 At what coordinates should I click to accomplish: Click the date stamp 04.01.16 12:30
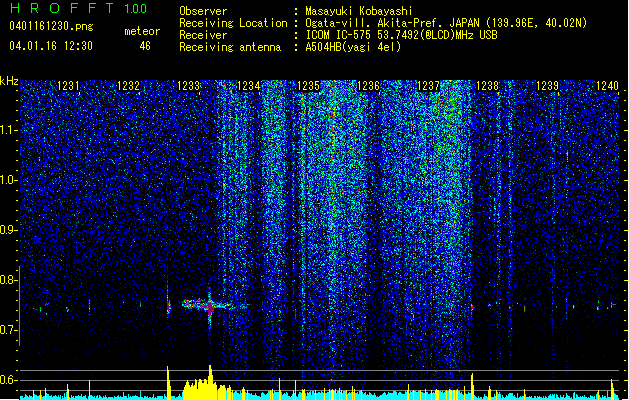click(51, 46)
